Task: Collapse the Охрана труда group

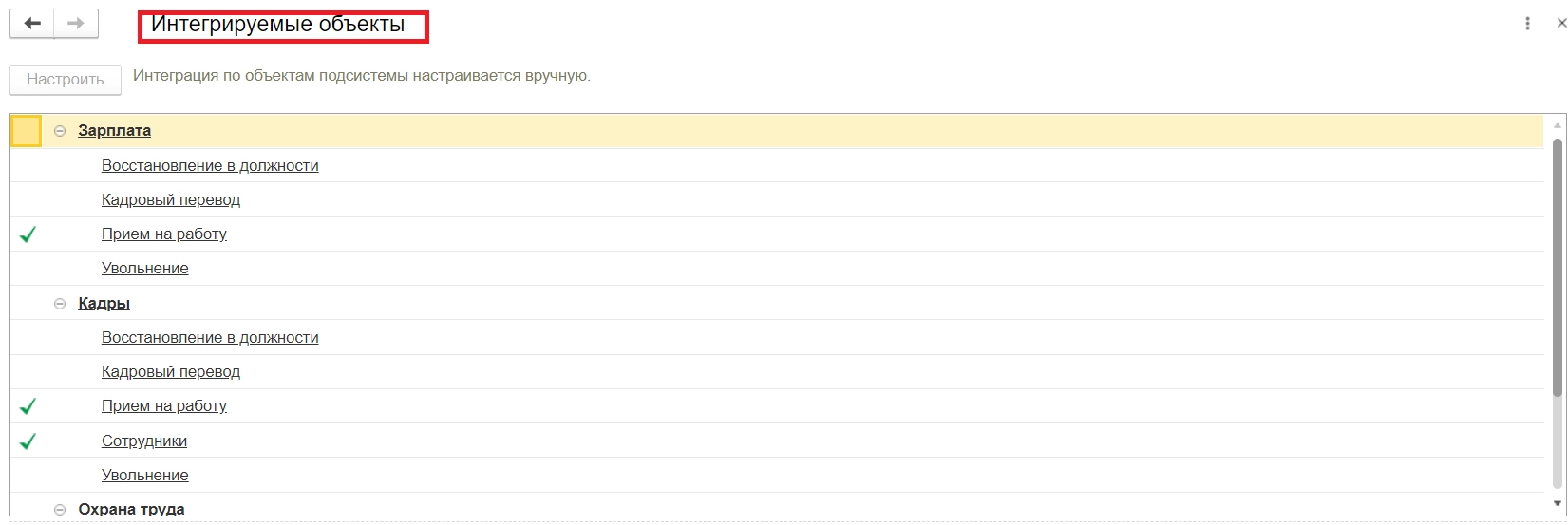Action: point(60,510)
